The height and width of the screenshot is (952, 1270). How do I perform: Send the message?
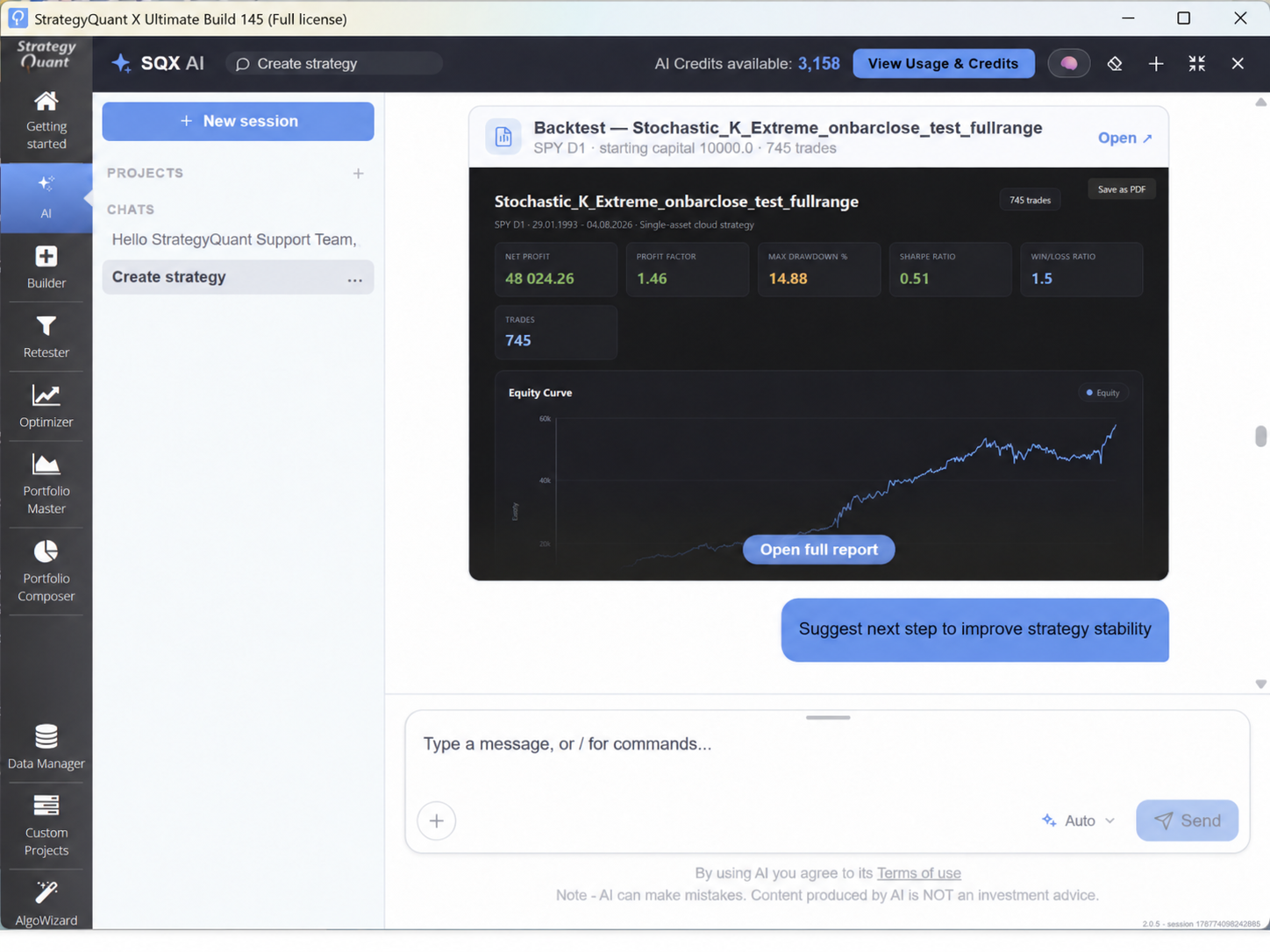coord(1187,821)
